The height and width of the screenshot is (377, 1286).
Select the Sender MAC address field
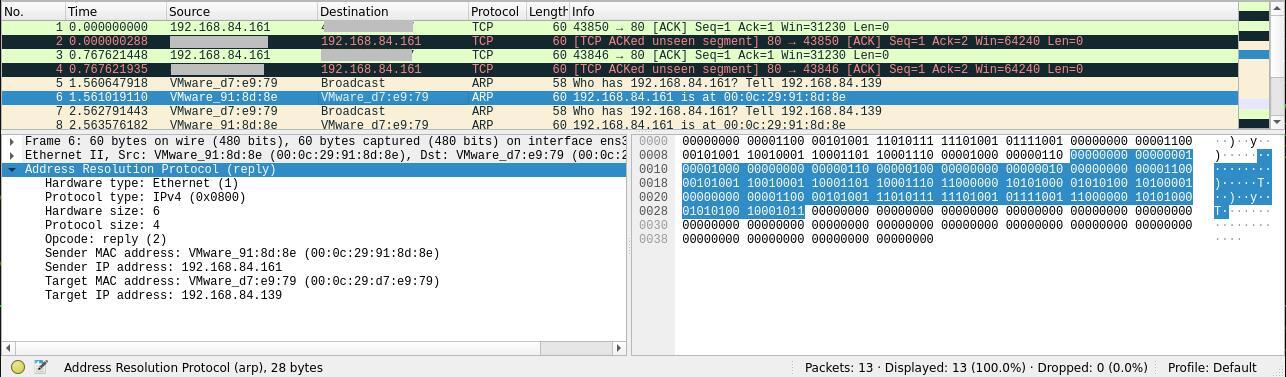click(242, 254)
